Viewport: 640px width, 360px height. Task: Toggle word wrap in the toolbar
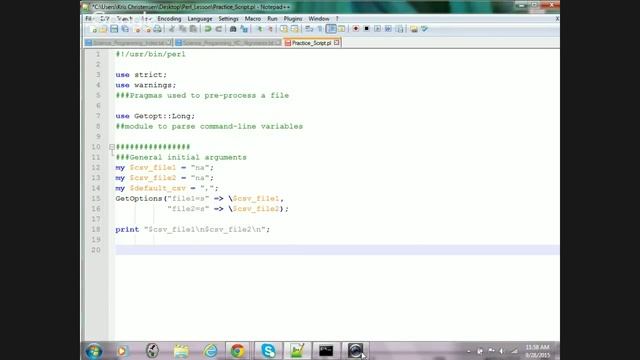(x=309, y=29)
